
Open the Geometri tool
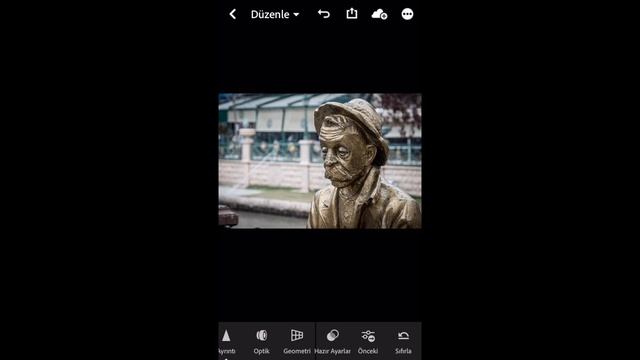pos(297,342)
